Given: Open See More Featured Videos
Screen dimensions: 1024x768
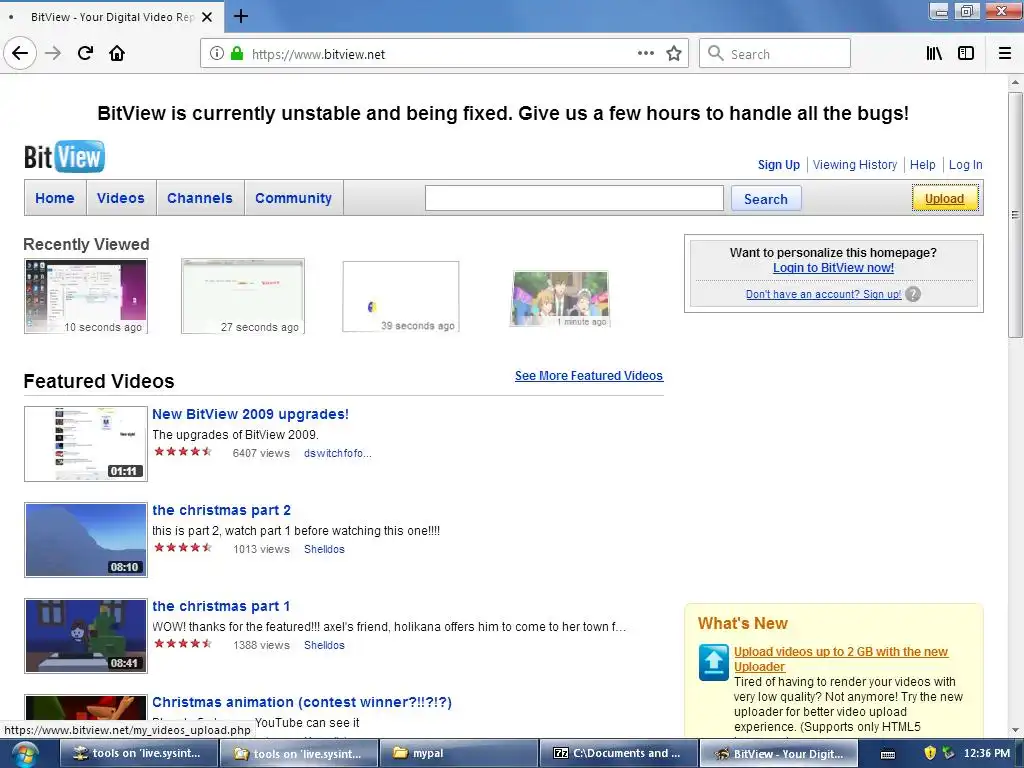Looking at the screenshot, I should pos(588,376).
